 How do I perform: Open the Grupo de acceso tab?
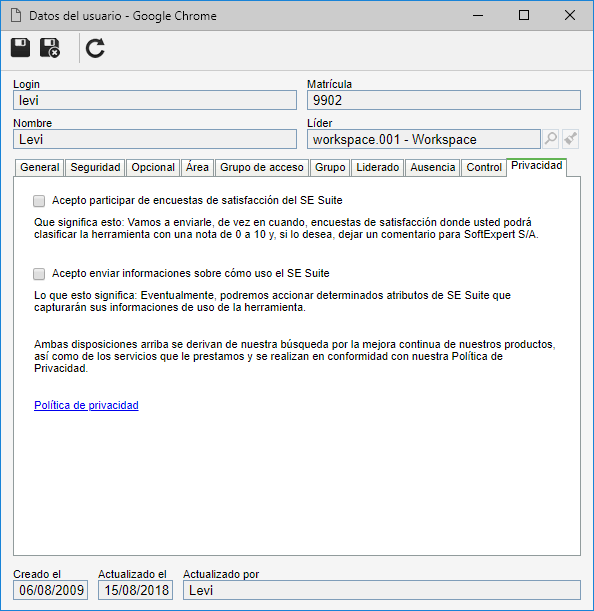point(262,168)
